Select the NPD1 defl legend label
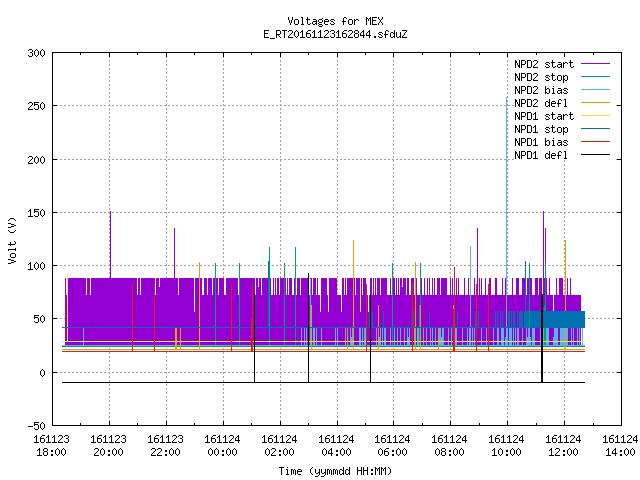This screenshot has height=480, width=640. click(541, 155)
